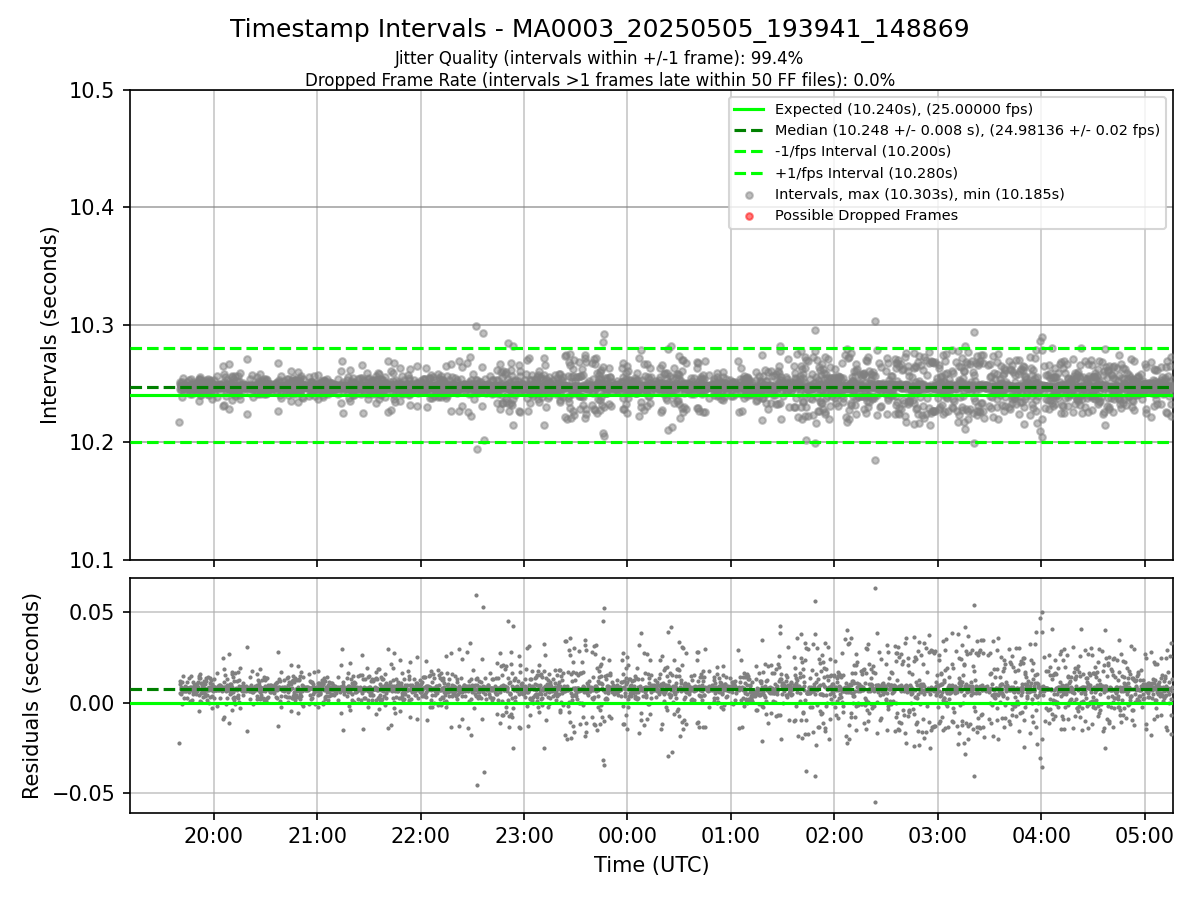Image resolution: width=1200 pixels, height=900 pixels.
Task: Click the 21:00 time tick label
Action: point(317,834)
